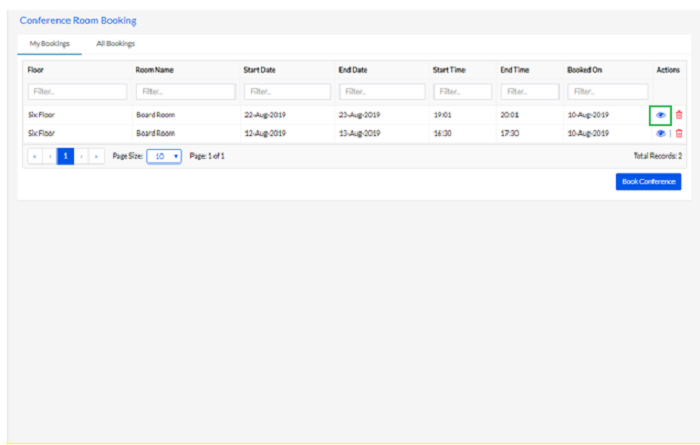Screen dimensions: 700x445
Task: Focus the End Date filter field
Action: click(x=382, y=91)
